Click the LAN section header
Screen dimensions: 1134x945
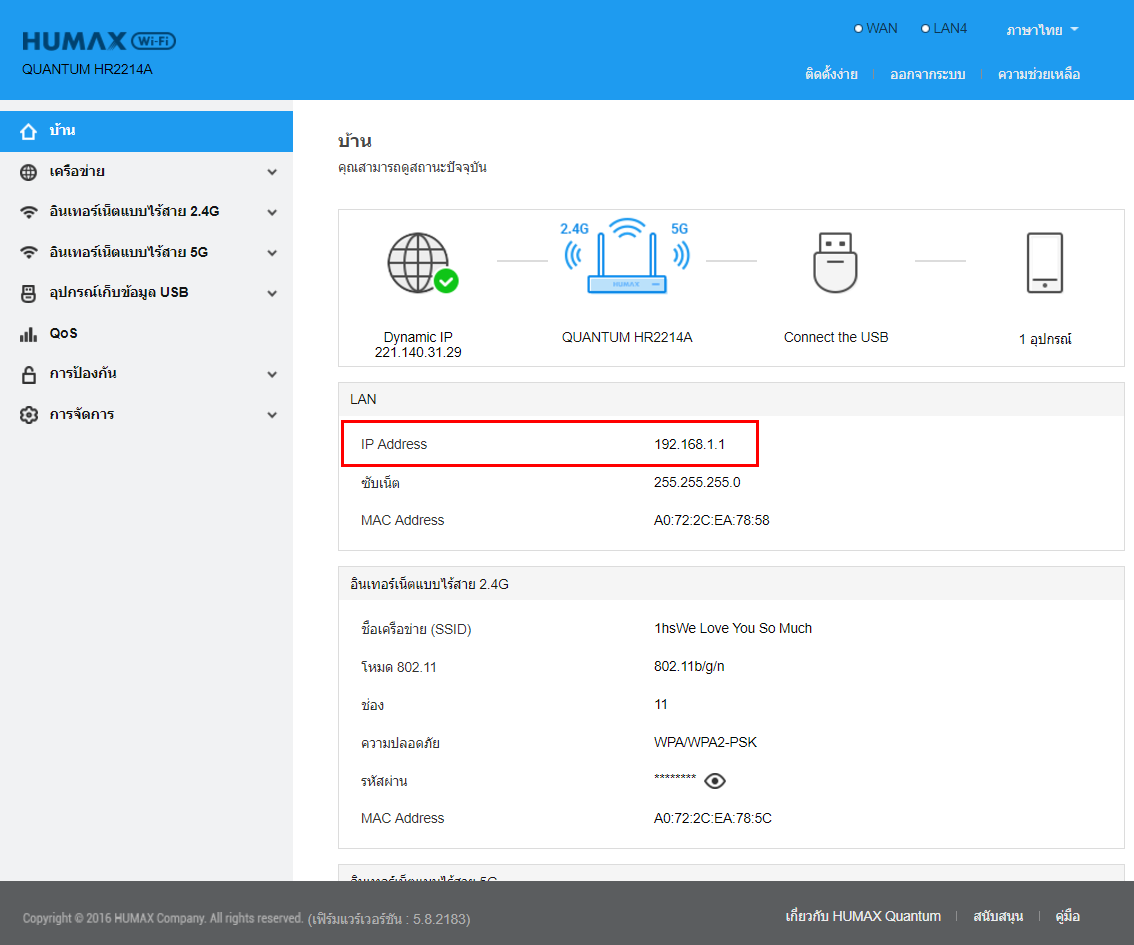731,399
